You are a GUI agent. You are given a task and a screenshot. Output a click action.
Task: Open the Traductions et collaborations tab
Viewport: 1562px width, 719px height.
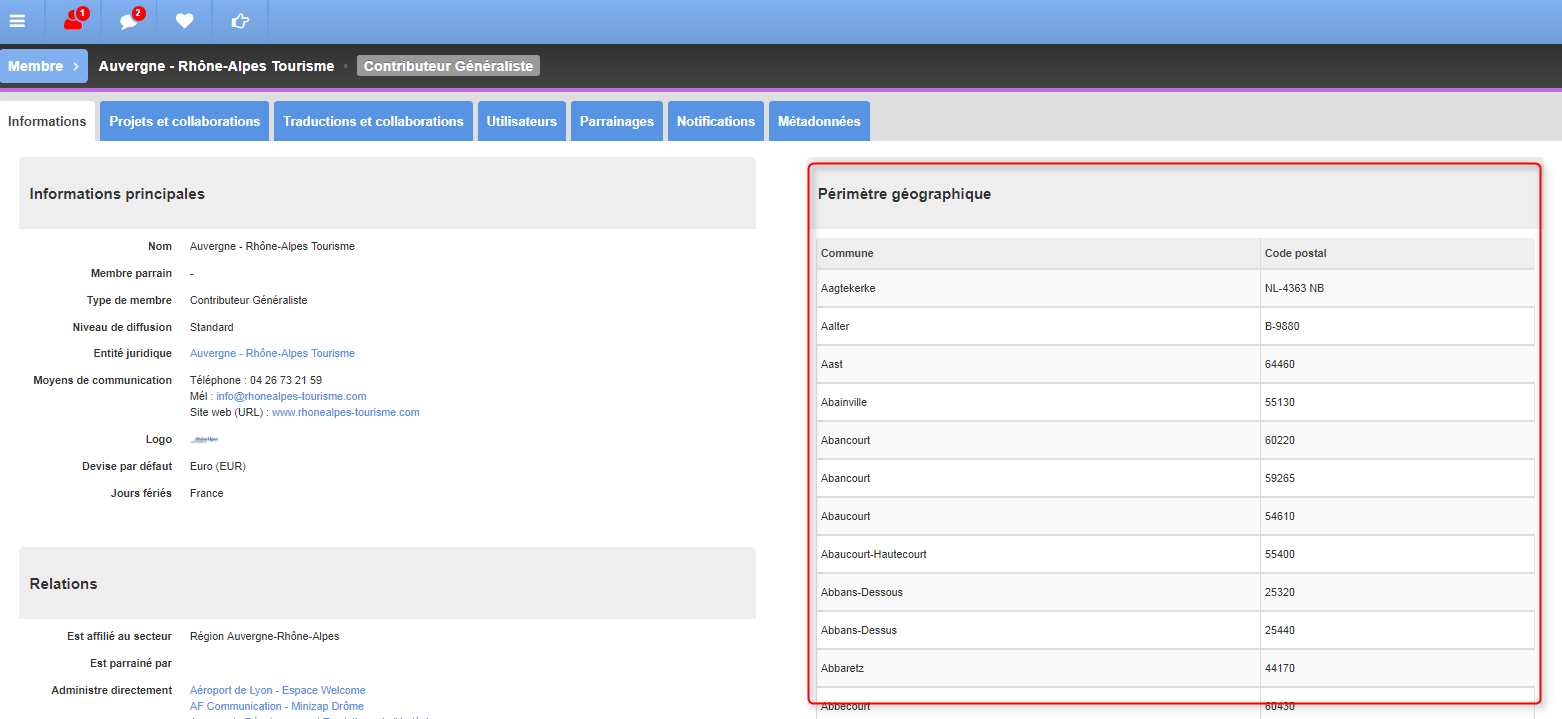tap(373, 121)
